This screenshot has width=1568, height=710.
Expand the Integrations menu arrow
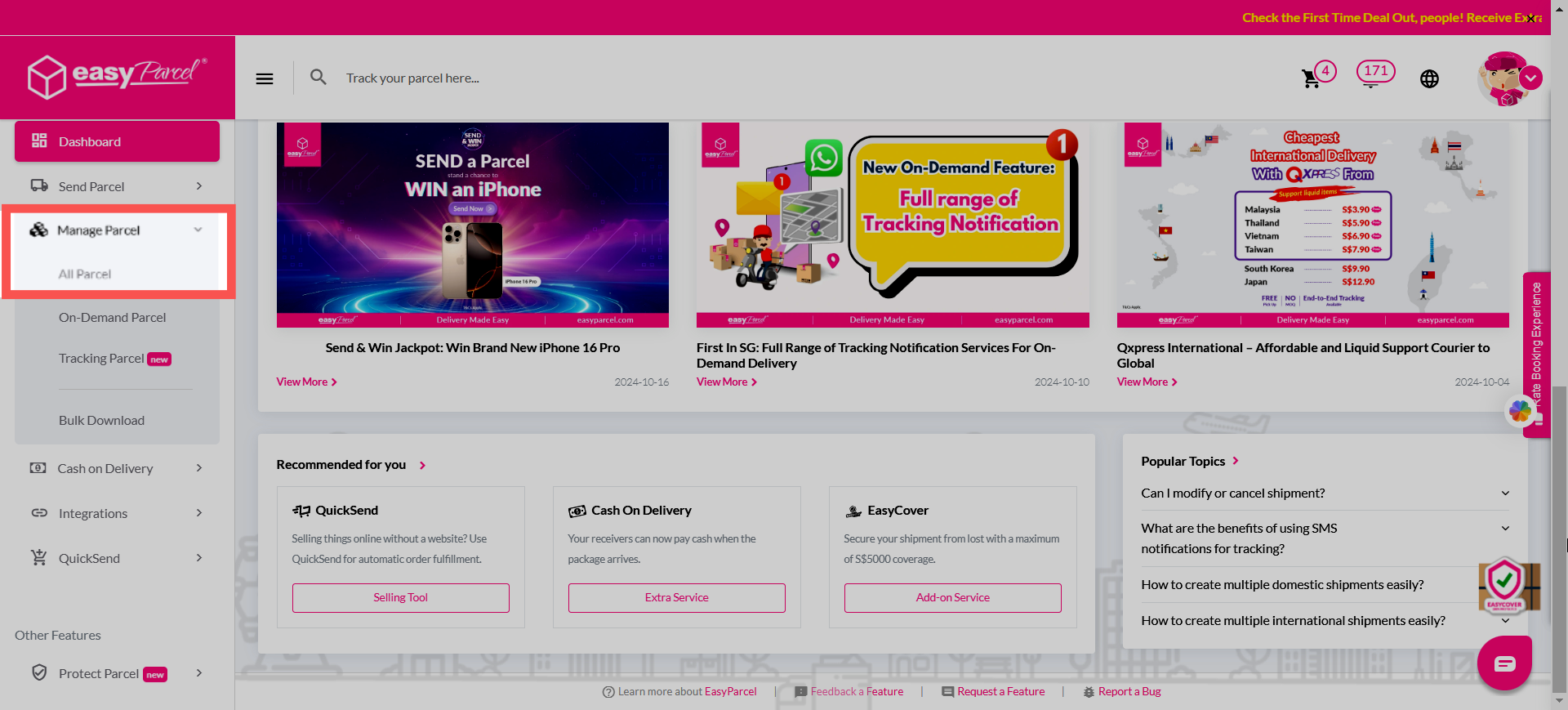199,513
